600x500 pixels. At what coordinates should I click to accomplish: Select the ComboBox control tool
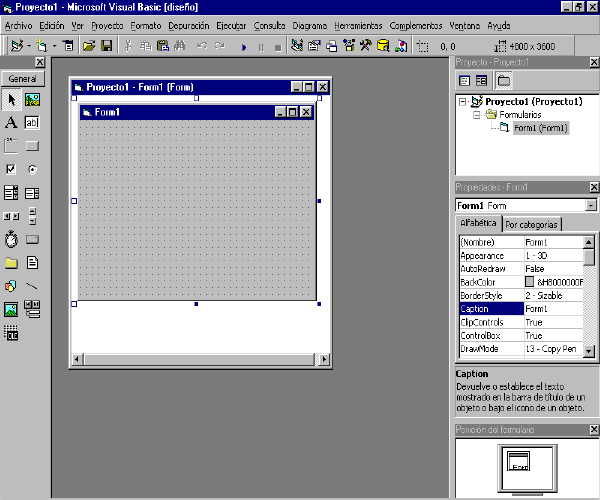11,193
